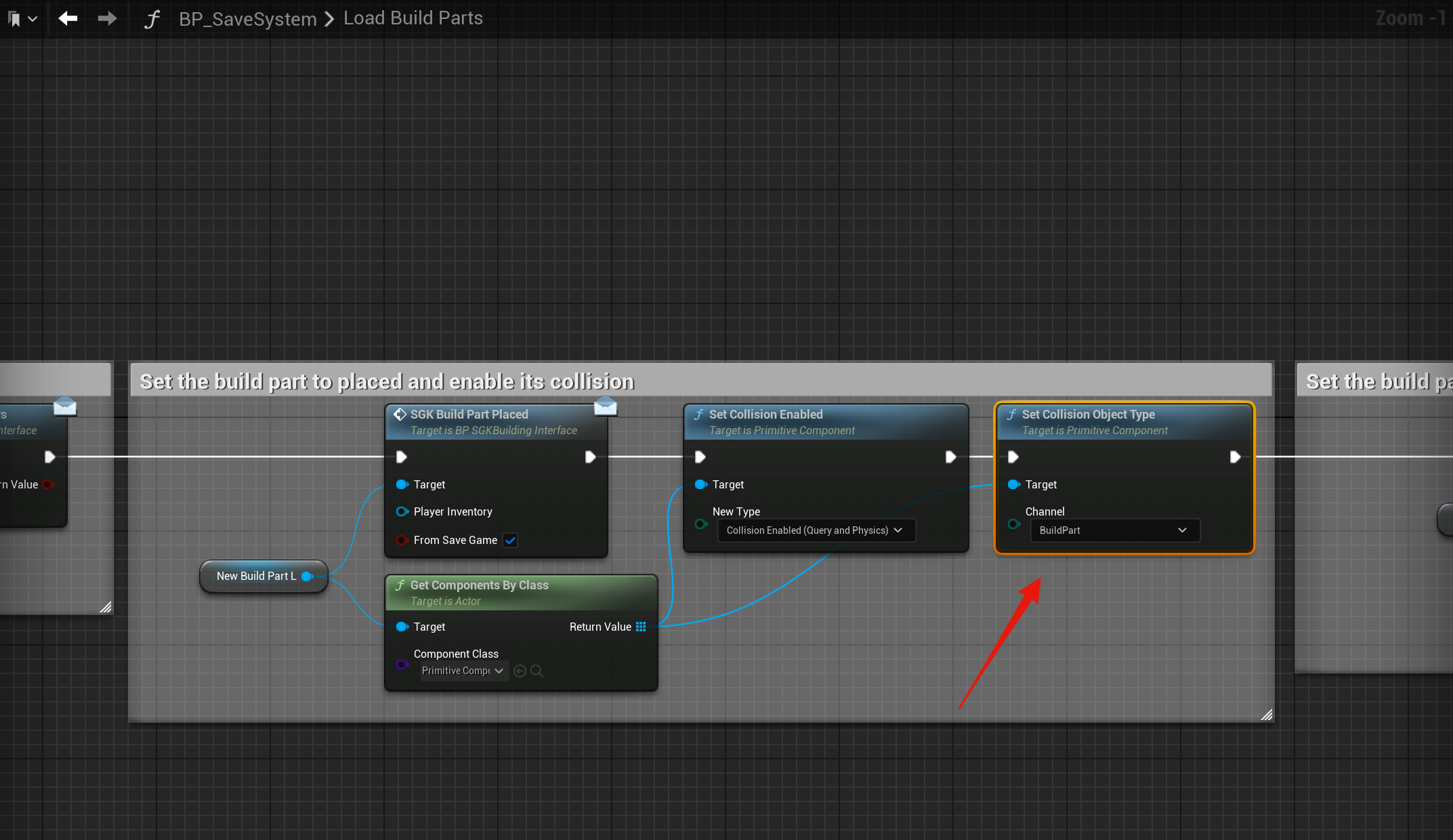
Task: Click the browse-to-asset magnifier icon
Action: (x=536, y=671)
